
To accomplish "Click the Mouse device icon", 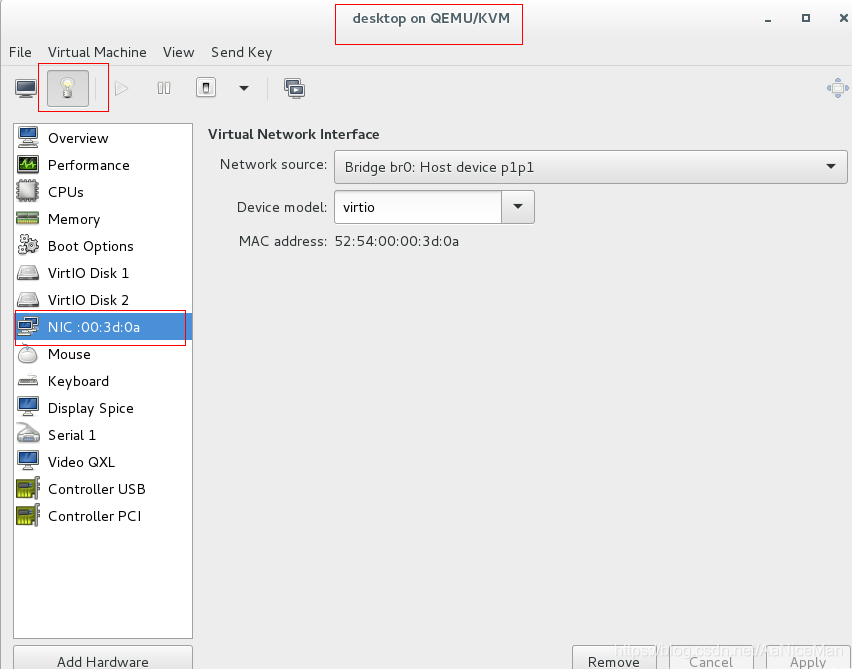I will tap(28, 354).
